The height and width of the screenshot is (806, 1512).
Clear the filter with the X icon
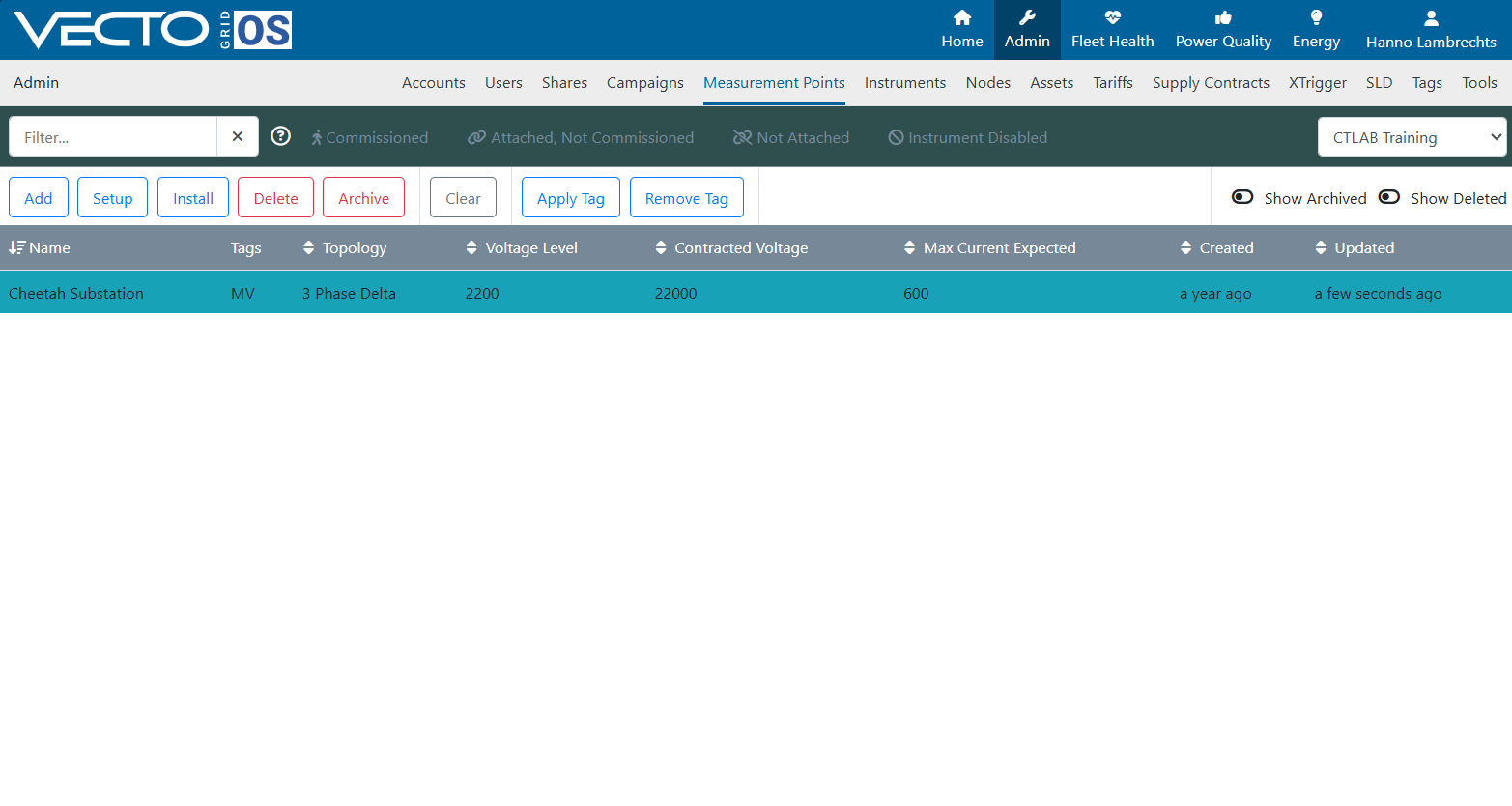(x=238, y=137)
